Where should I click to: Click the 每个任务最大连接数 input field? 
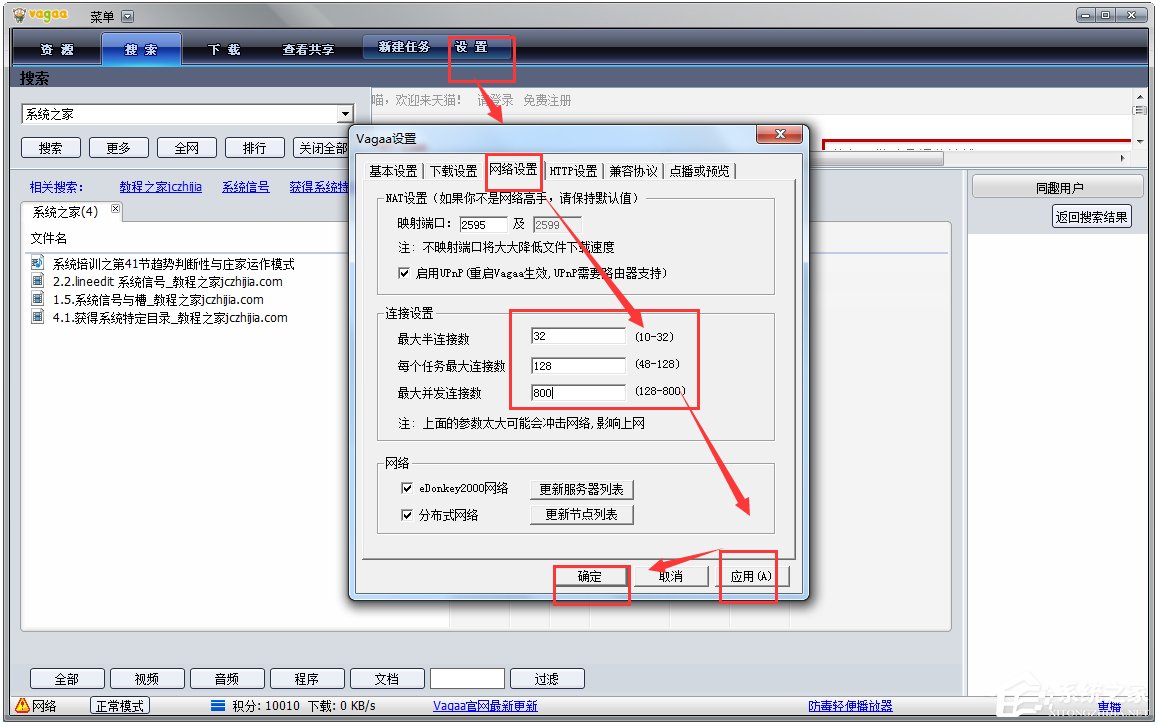(x=578, y=365)
